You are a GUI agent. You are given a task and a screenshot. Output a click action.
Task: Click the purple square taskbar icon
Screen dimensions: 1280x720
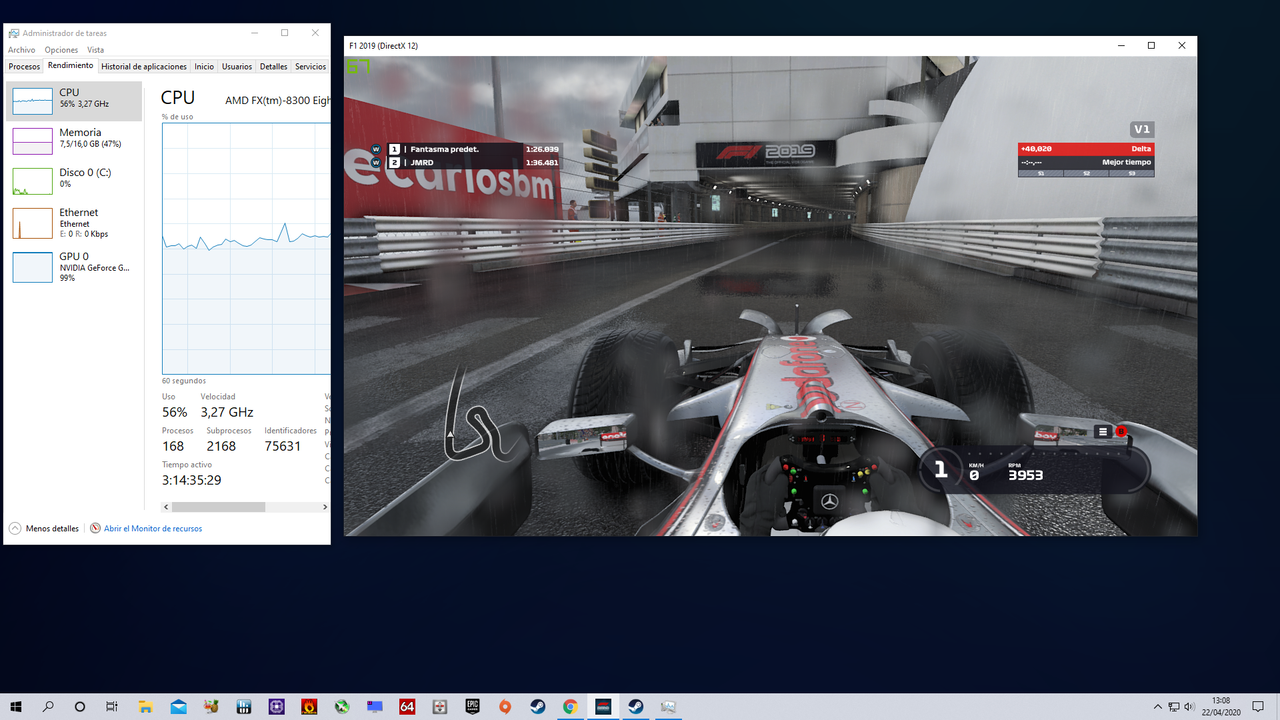(276, 706)
